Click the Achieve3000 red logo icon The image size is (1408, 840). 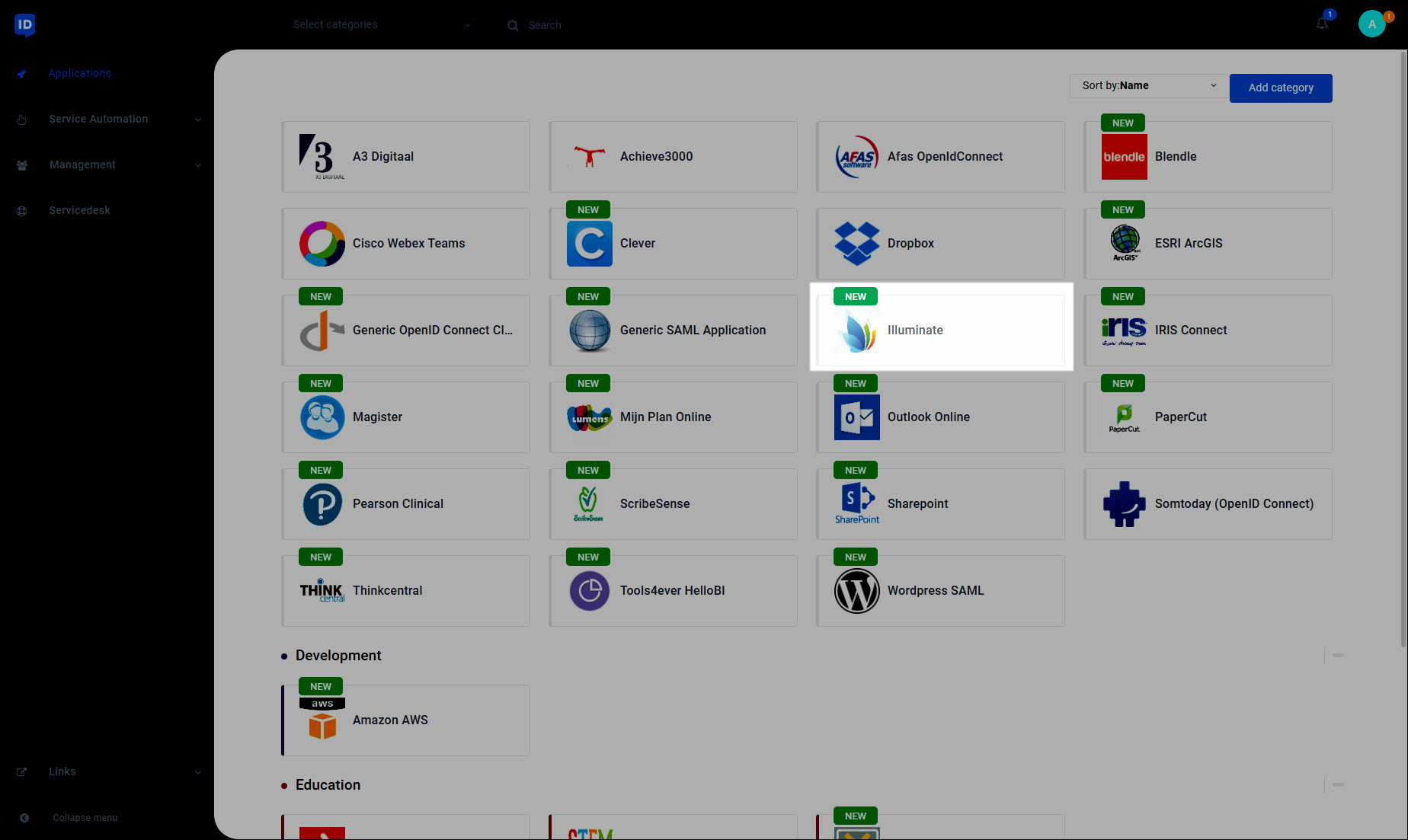tap(590, 157)
